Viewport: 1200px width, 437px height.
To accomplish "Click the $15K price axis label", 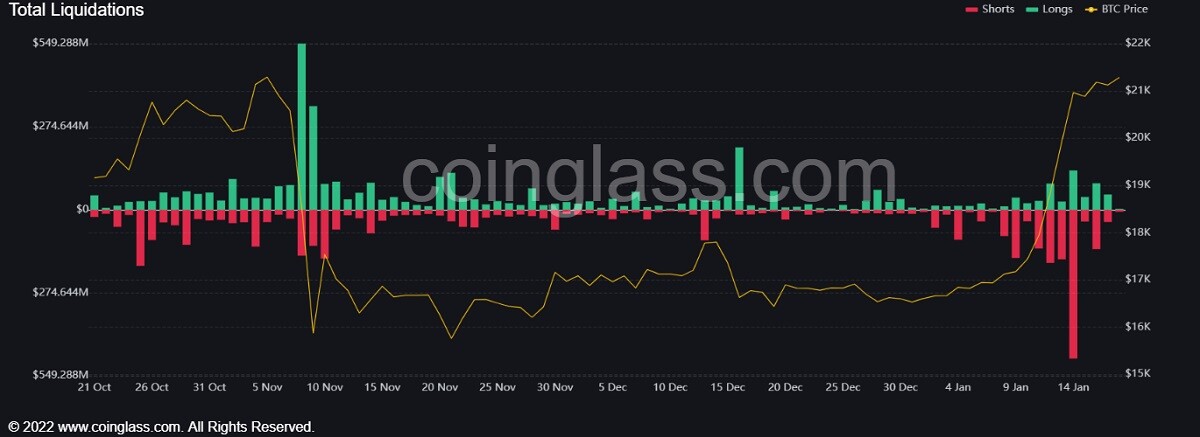I will (x=1138, y=374).
